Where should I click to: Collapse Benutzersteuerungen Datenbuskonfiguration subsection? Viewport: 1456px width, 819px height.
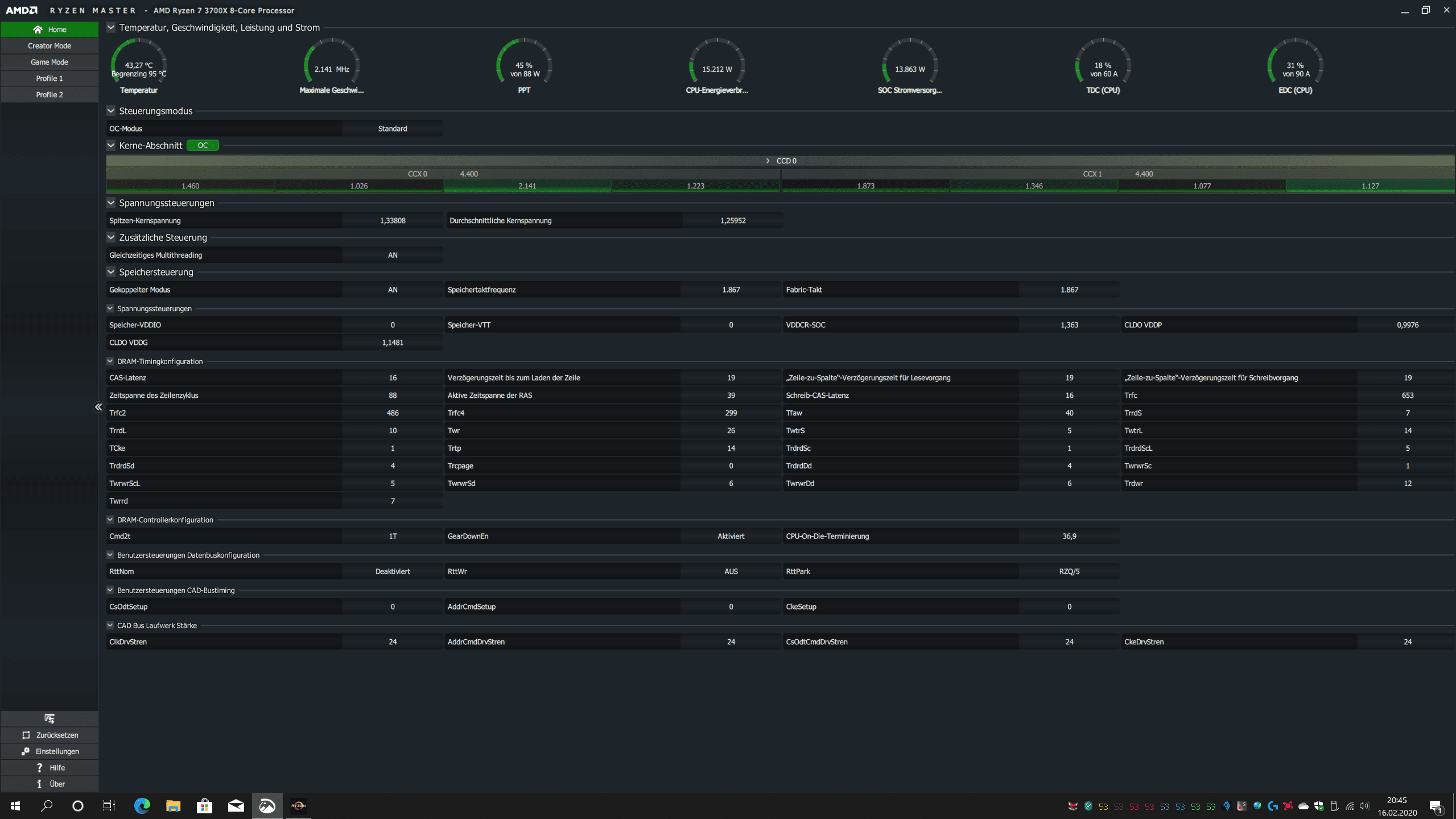tap(110, 555)
